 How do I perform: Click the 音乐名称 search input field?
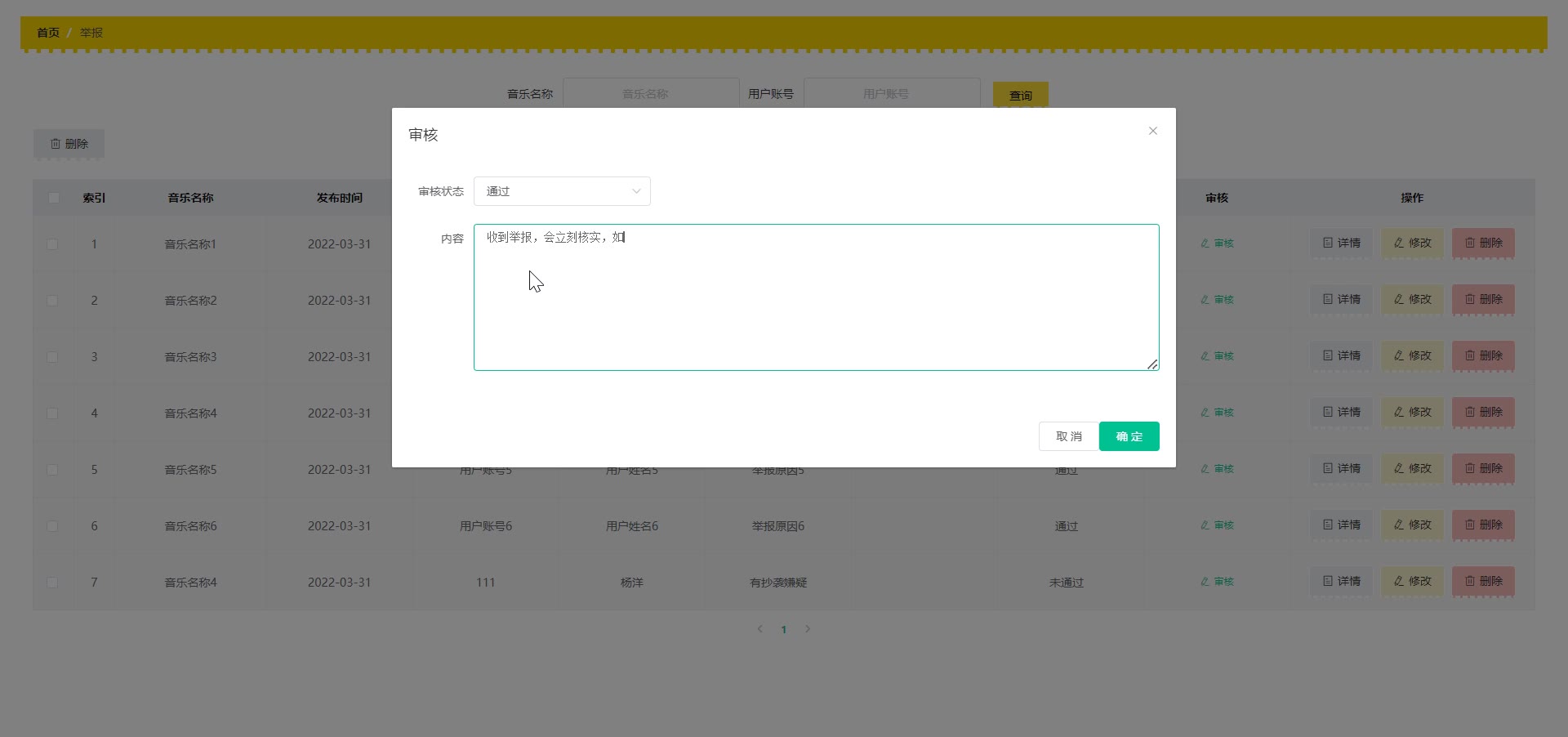pos(651,93)
